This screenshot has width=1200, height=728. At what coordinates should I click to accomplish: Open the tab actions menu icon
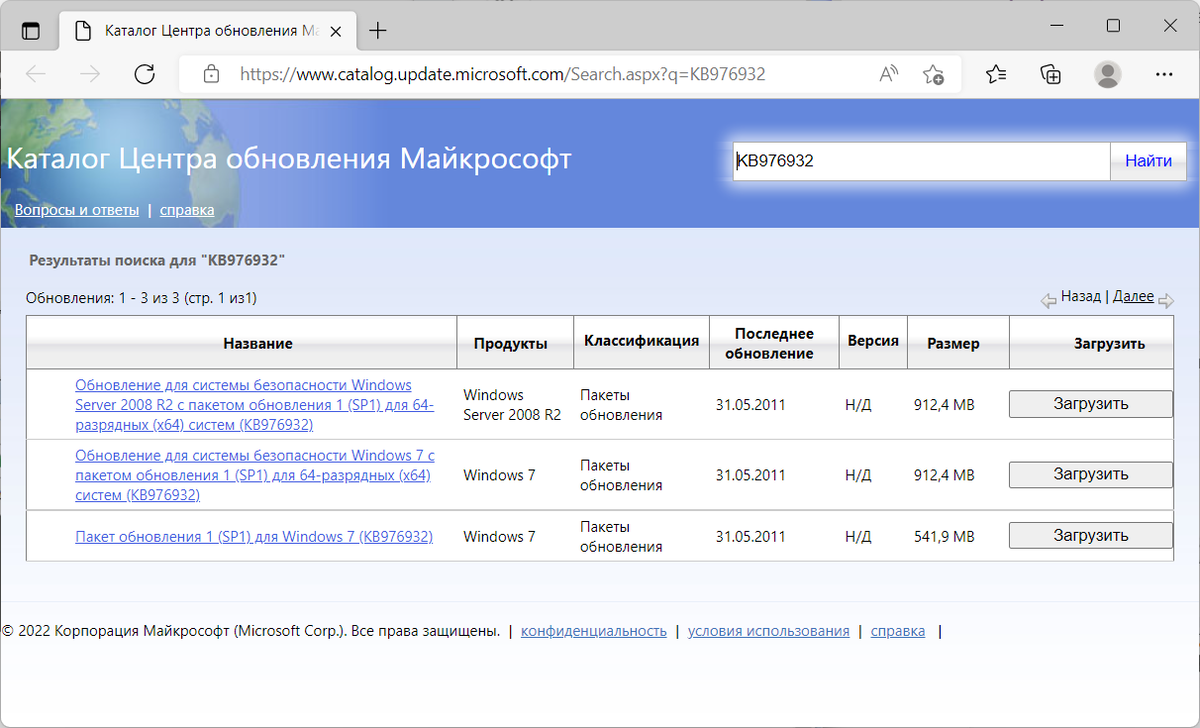[x=31, y=30]
